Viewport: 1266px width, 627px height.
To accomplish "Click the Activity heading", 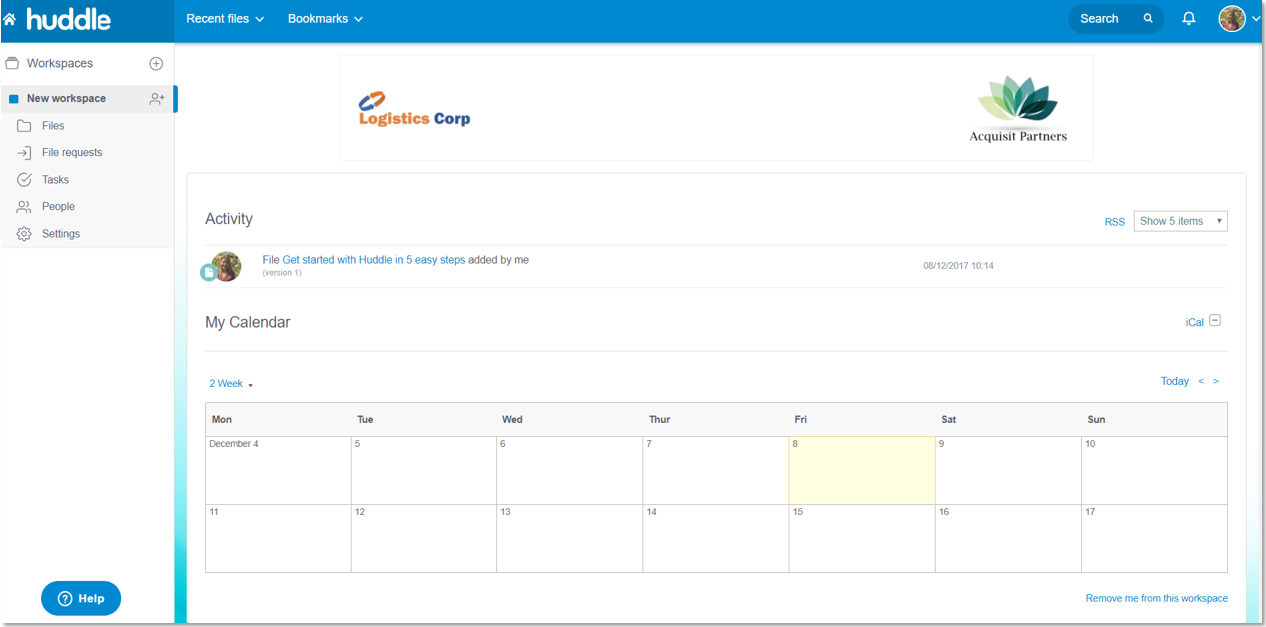I will tap(229, 219).
